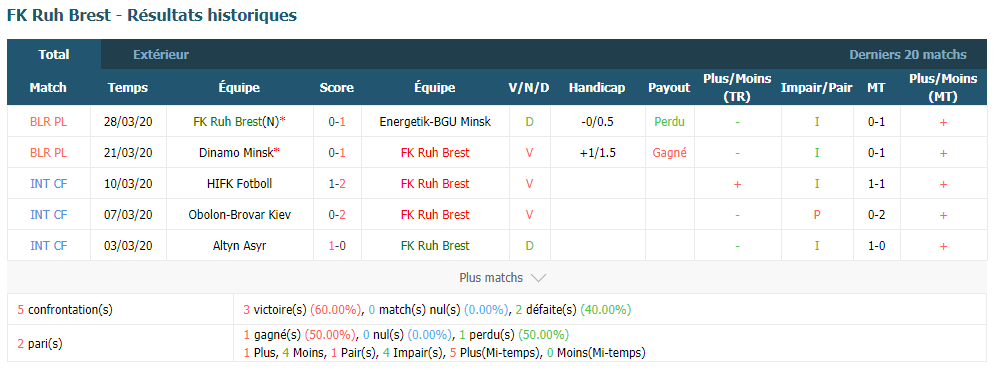The image size is (996, 370).
Task: Click the Perdu payout result
Action: 669,121
